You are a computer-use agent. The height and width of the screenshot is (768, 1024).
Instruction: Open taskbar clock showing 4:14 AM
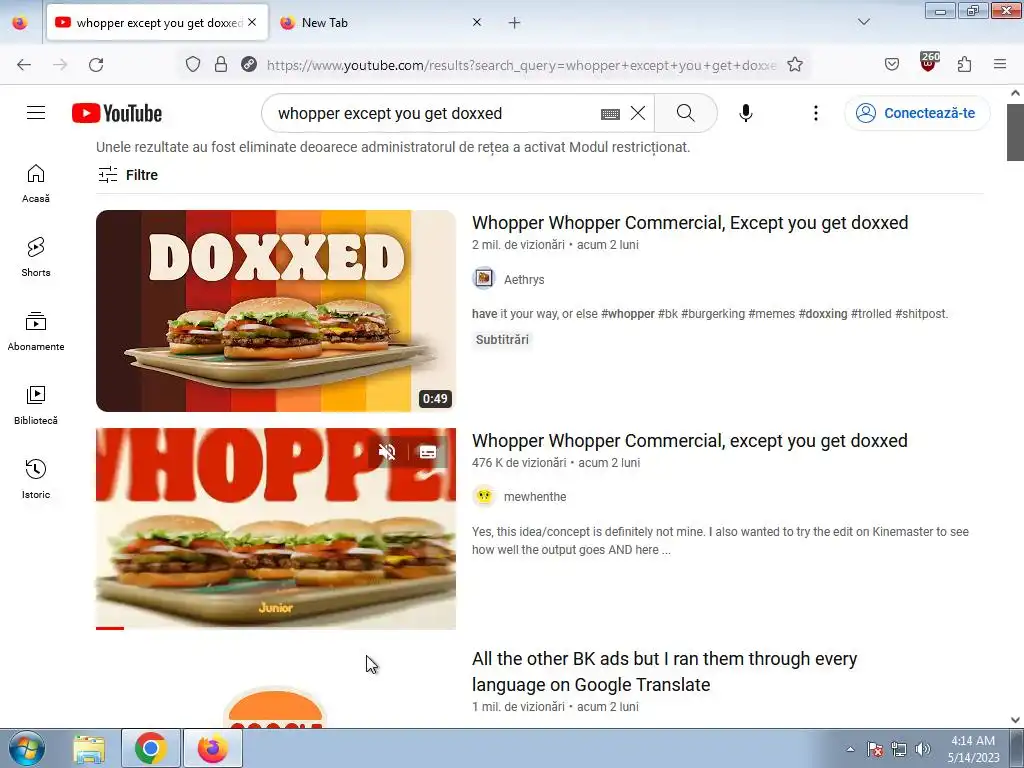(x=973, y=749)
